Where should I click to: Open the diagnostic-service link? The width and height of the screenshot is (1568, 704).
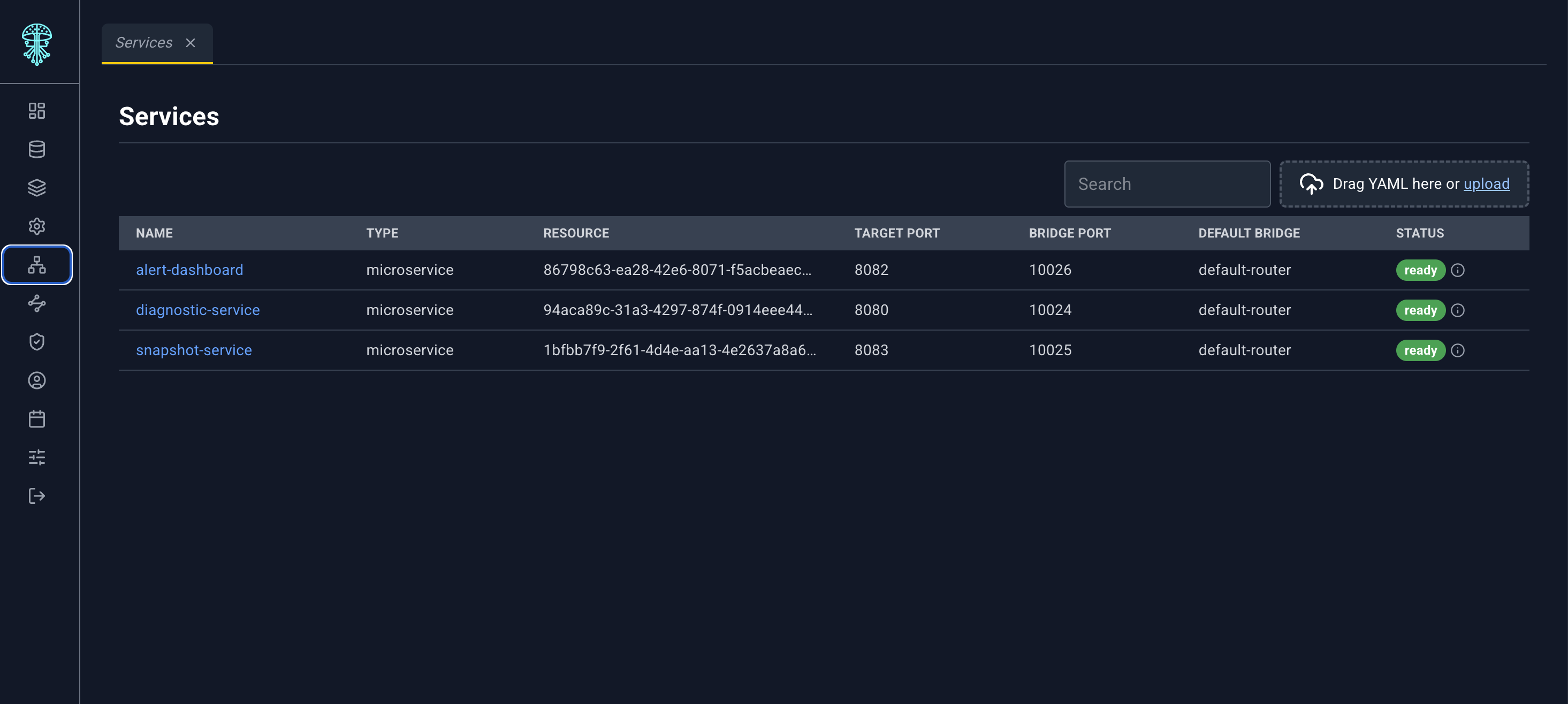(198, 310)
